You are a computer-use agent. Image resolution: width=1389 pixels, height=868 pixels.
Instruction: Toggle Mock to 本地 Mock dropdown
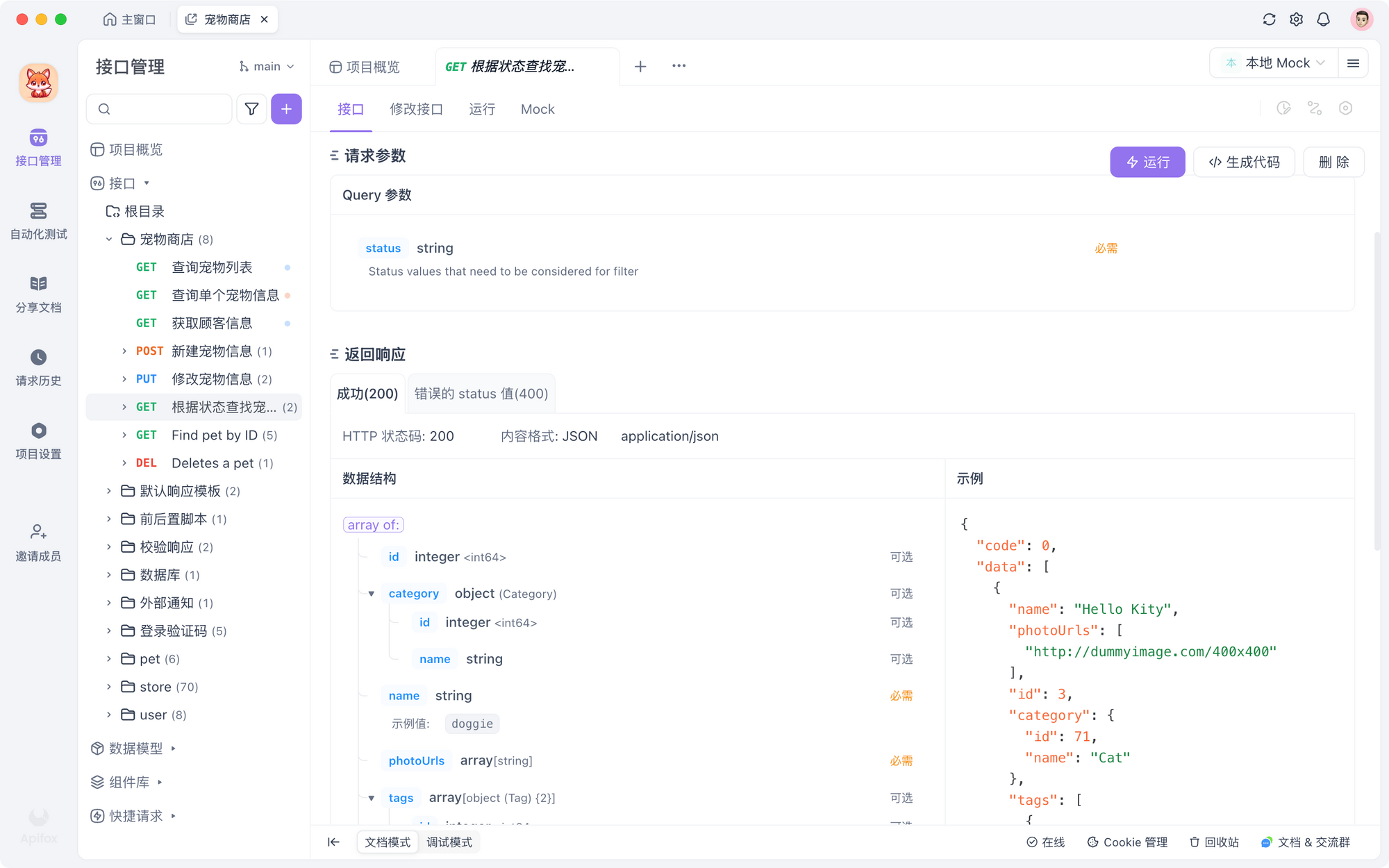coord(1274,63)
